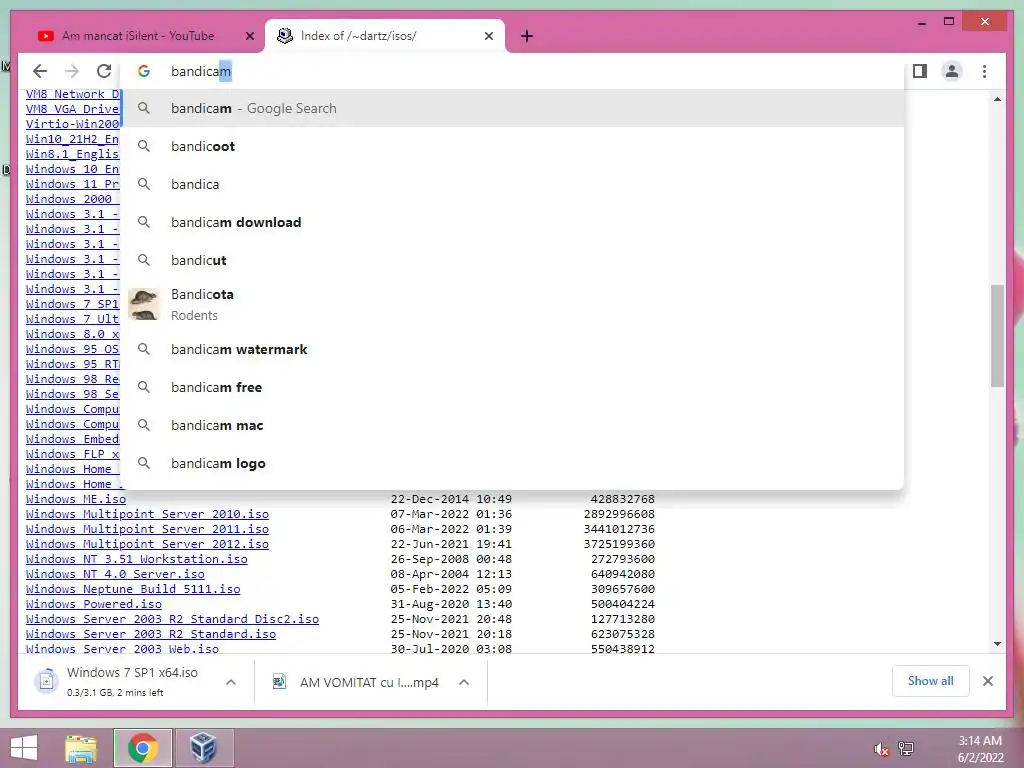Image resolution: width=1024 pixels, height=768 pixels.
Task: Open Windows Powered.iso link
Action: pyautogui.click(x=93, y=604)
